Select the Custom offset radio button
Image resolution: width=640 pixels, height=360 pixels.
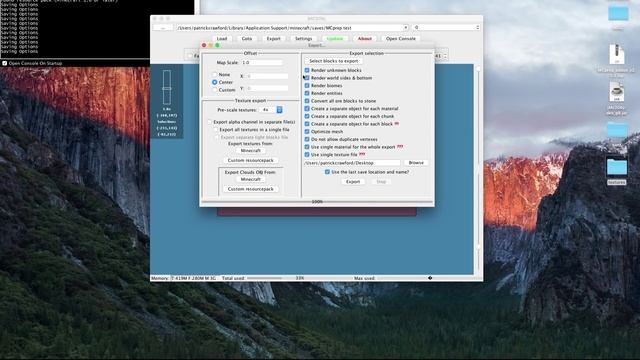[214, 89]
